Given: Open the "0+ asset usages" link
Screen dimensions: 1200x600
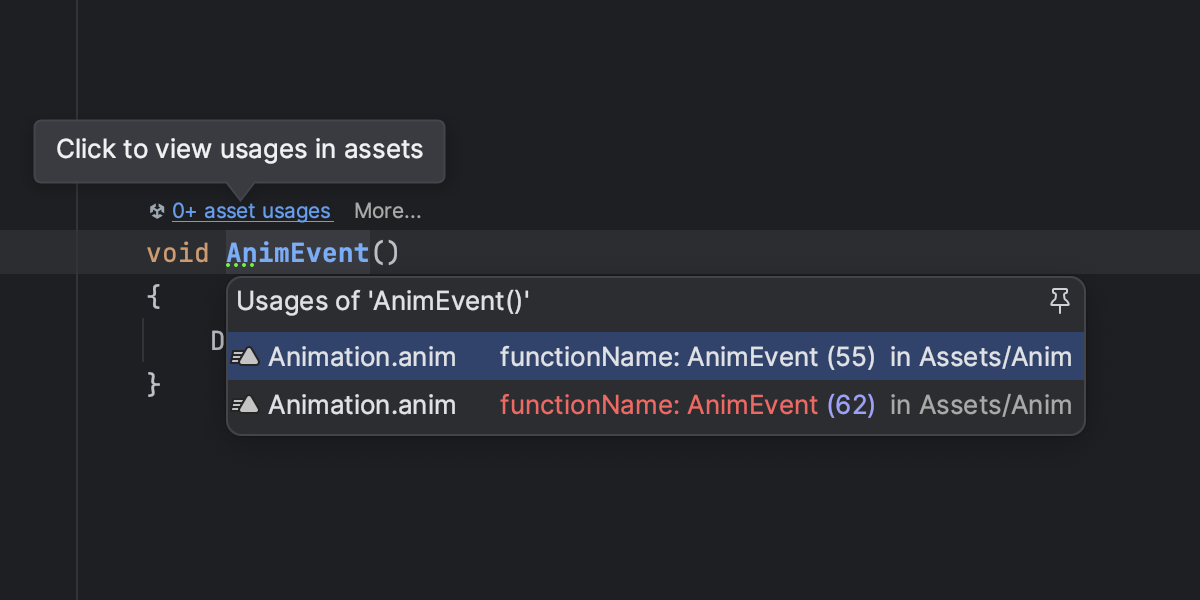Looking at the screenshot, I should pos(251,211).
